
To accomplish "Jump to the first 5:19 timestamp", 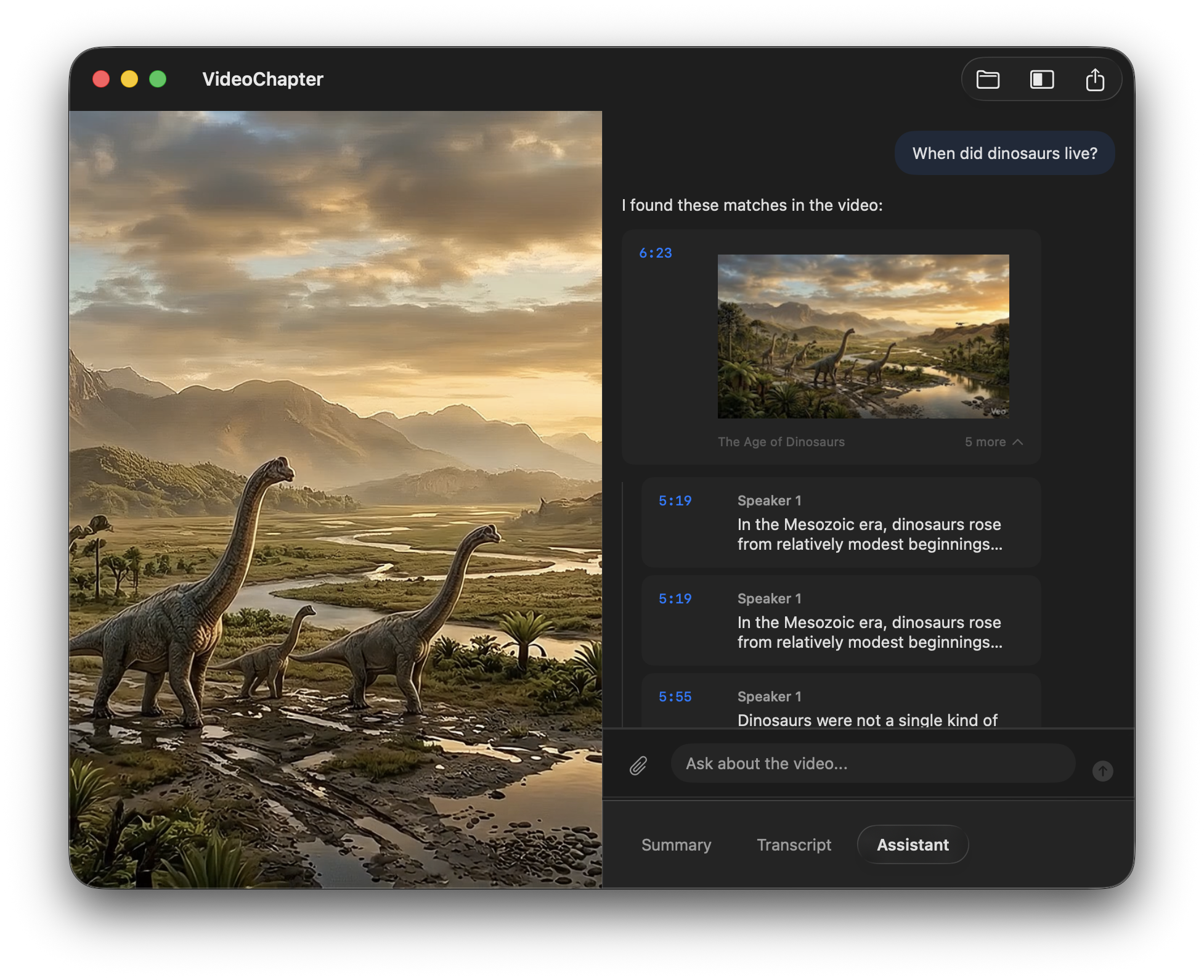I will pyautogui.click(x=675, y=500).
